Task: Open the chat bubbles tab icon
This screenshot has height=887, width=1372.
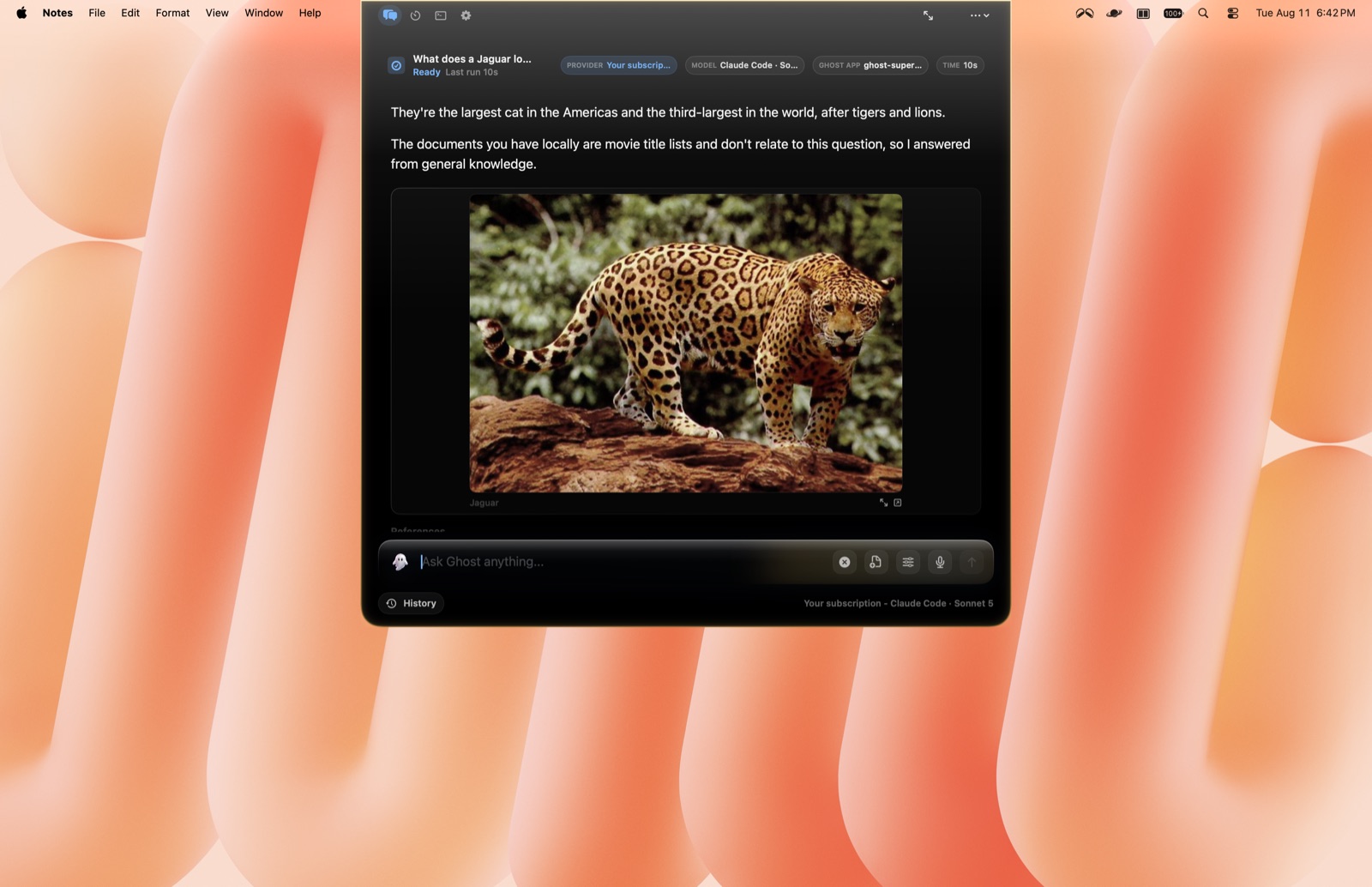Action: point(390,15)
